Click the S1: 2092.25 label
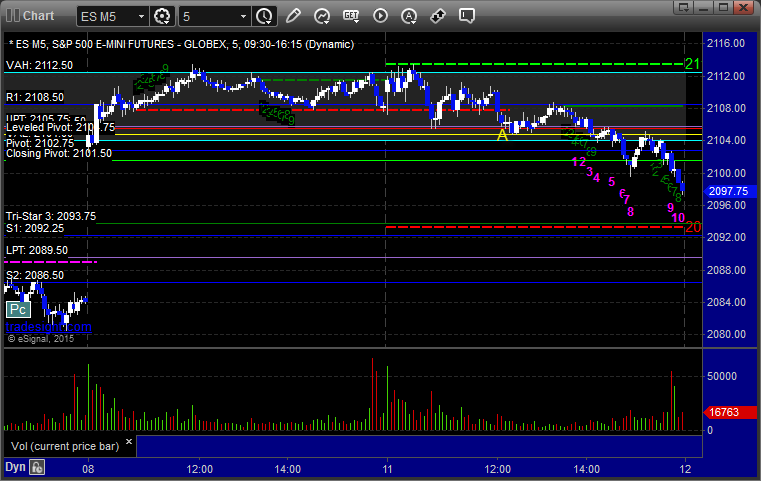This screenshot has height=481, width=761. pyautogui.click(x=35, y=228)
